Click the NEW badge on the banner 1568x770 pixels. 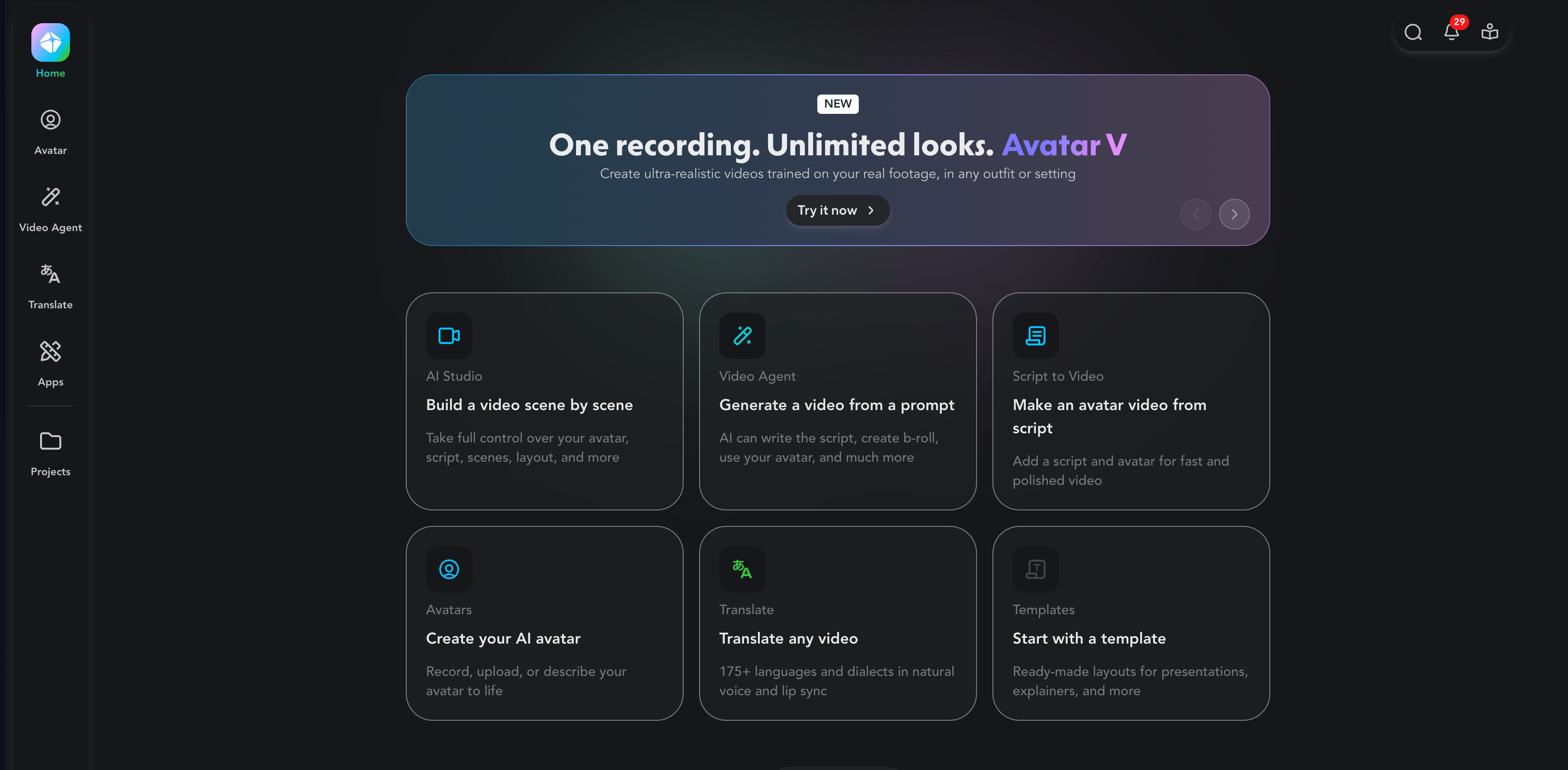[x=838, y=104]
